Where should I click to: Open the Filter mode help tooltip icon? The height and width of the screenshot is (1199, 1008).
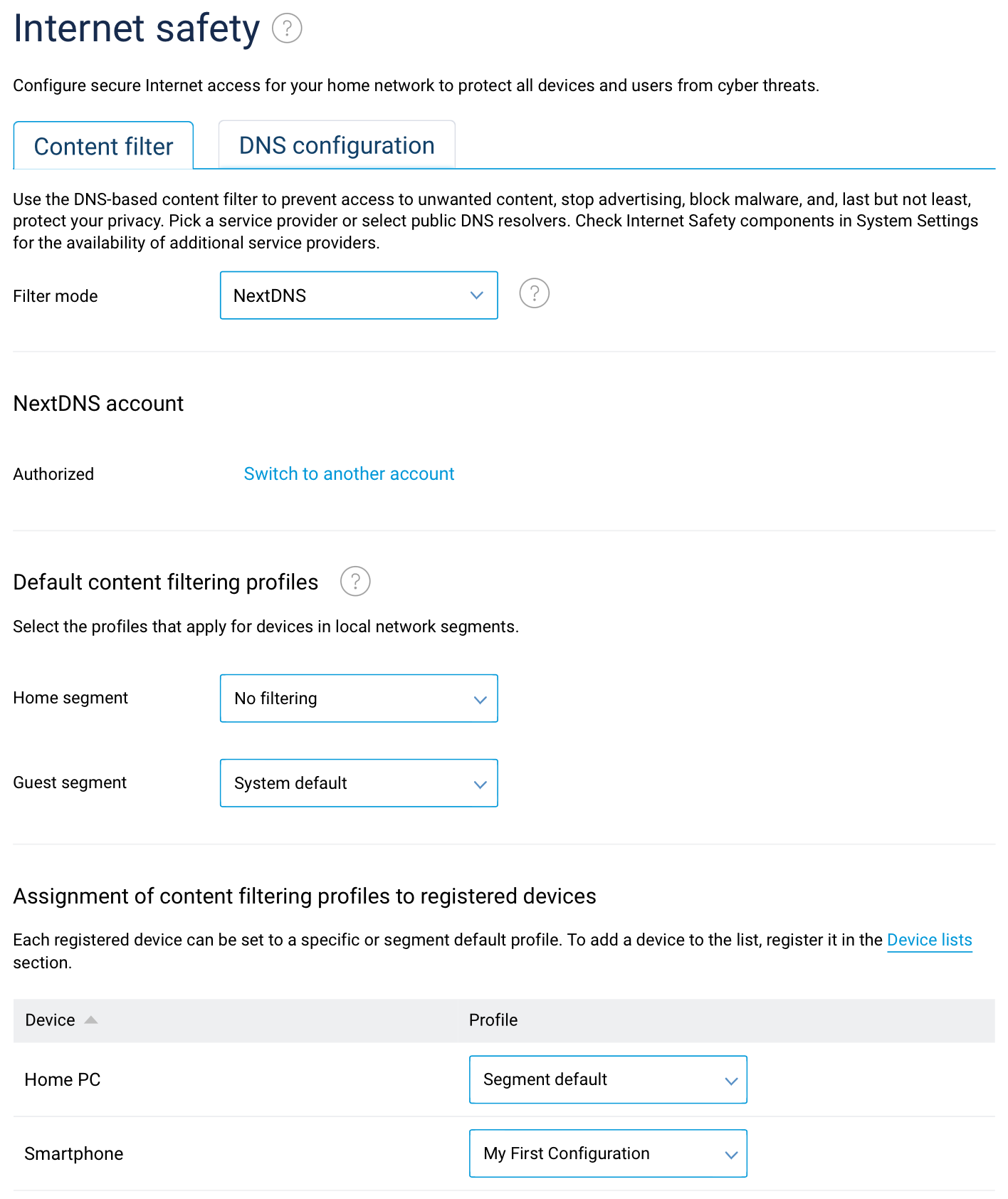tap(534, 293)
